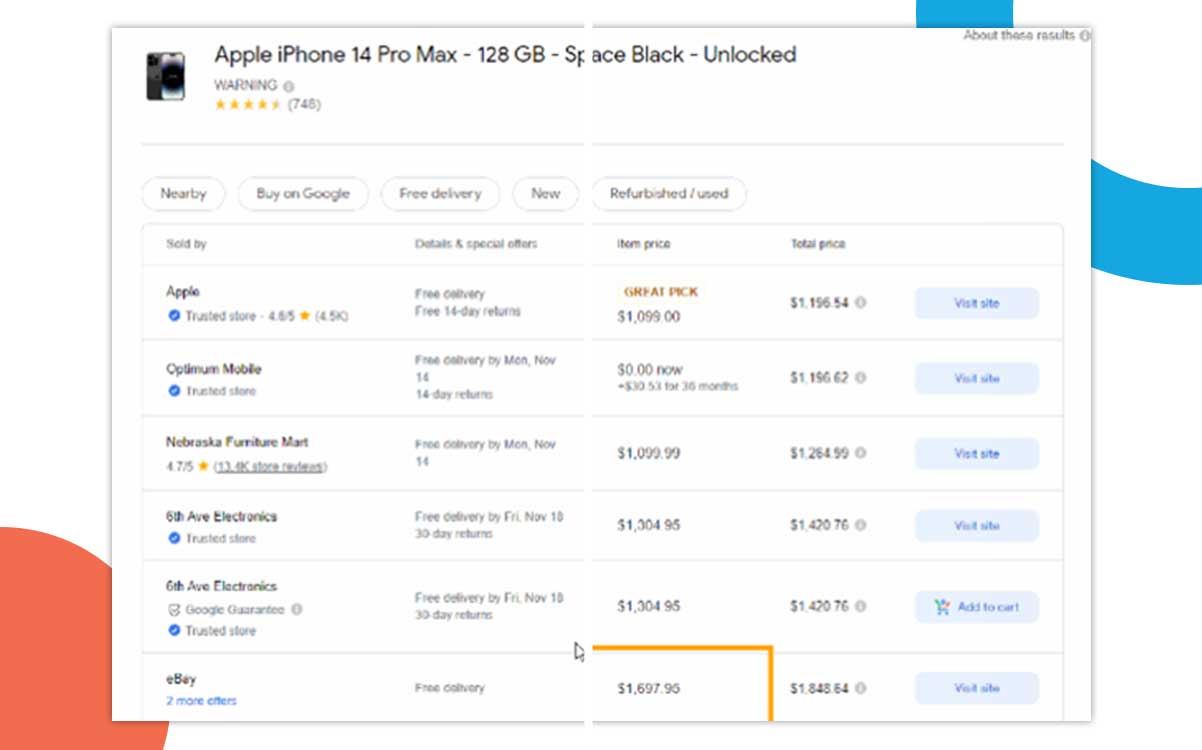
Task: Click the $1,697.95 item price
Action: [x=648, y=689]
